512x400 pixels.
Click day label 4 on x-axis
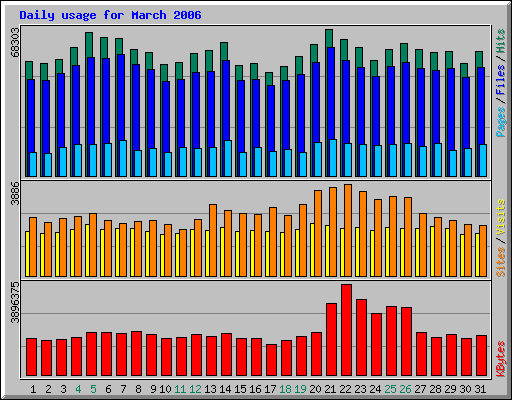click(x=78, y=389)
